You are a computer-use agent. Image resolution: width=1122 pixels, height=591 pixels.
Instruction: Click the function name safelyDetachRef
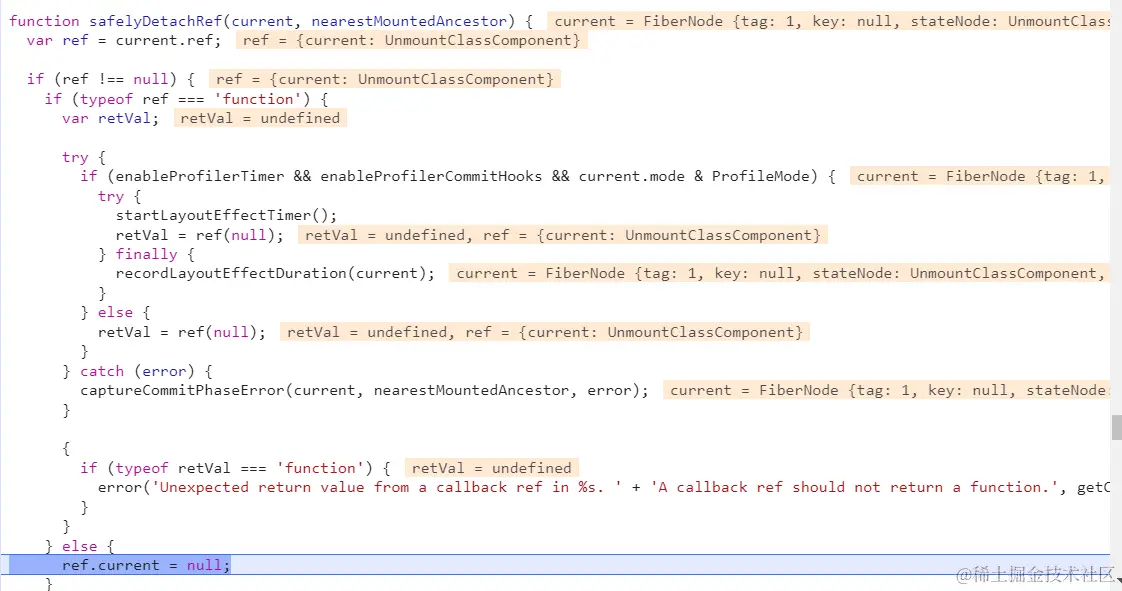(155, 21)
